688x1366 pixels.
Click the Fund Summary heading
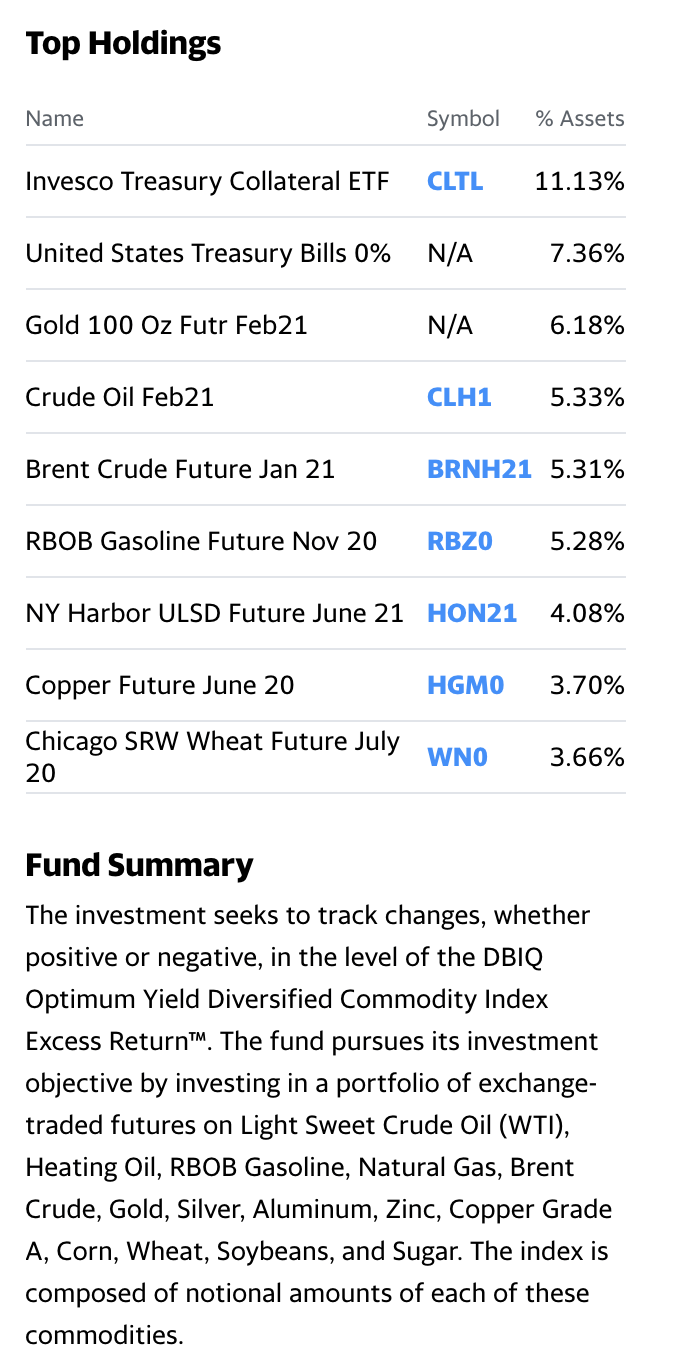point(139,865)
